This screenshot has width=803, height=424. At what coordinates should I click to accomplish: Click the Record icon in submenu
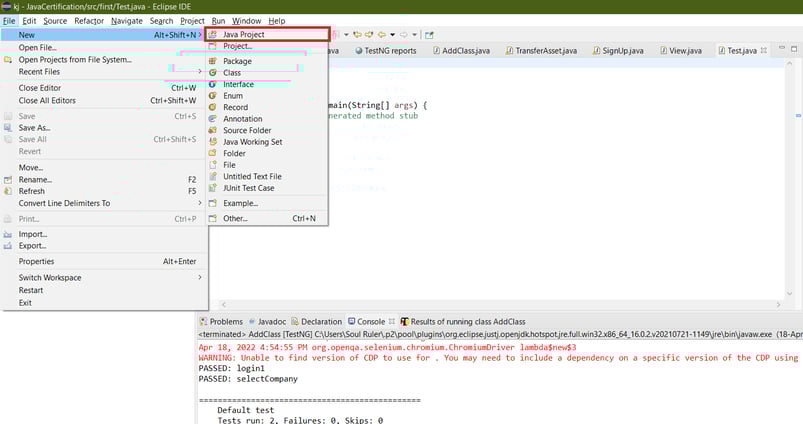click(213, 107)
